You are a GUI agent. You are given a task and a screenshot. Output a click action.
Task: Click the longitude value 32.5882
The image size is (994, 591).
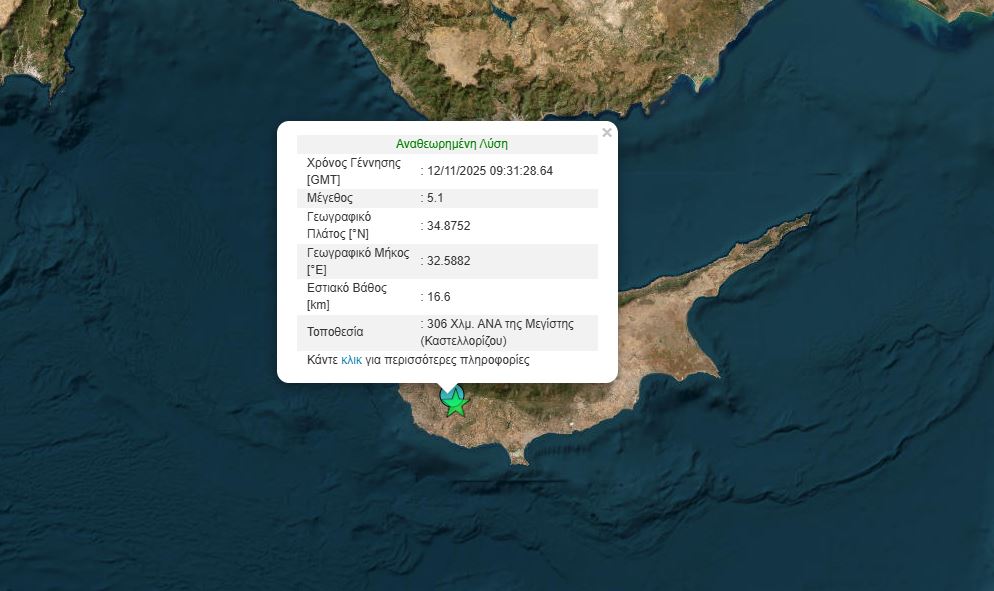click(448, 261)
